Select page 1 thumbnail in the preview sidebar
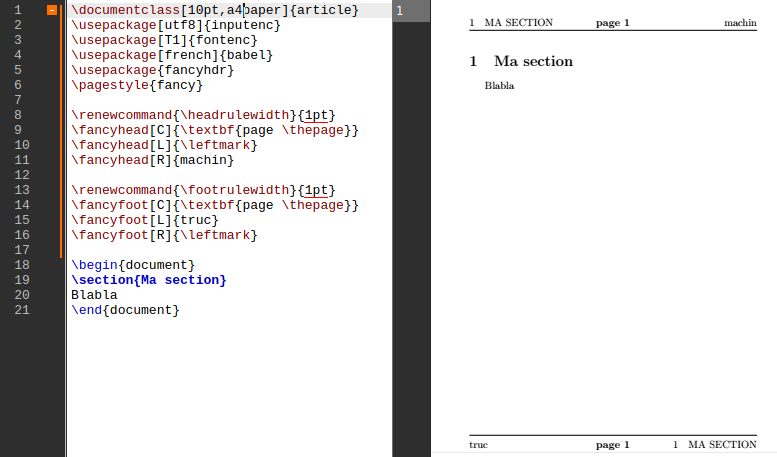 [x=411, y=10]
